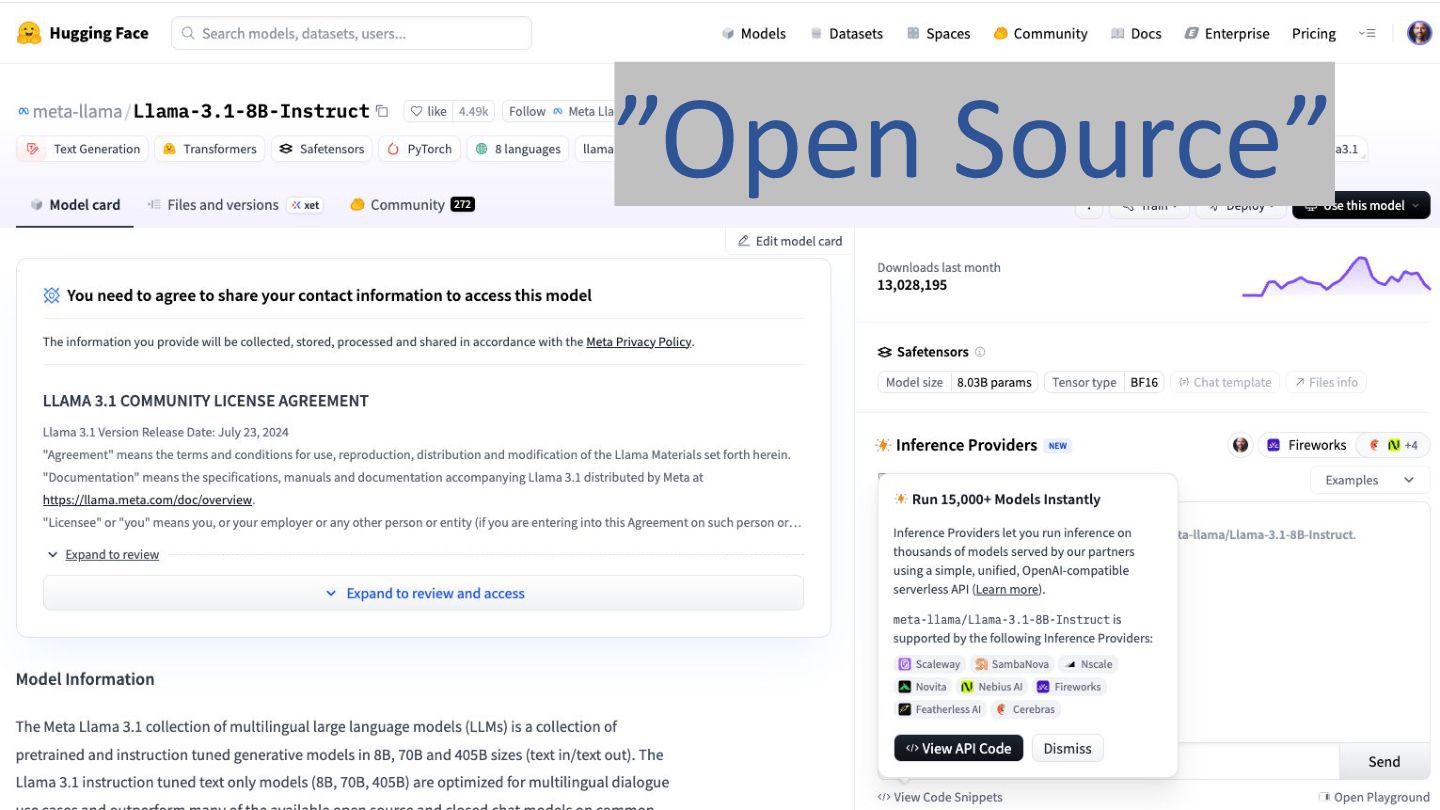Open the Chat template button
The image size is (1440, 810).
pos(1225,382)
